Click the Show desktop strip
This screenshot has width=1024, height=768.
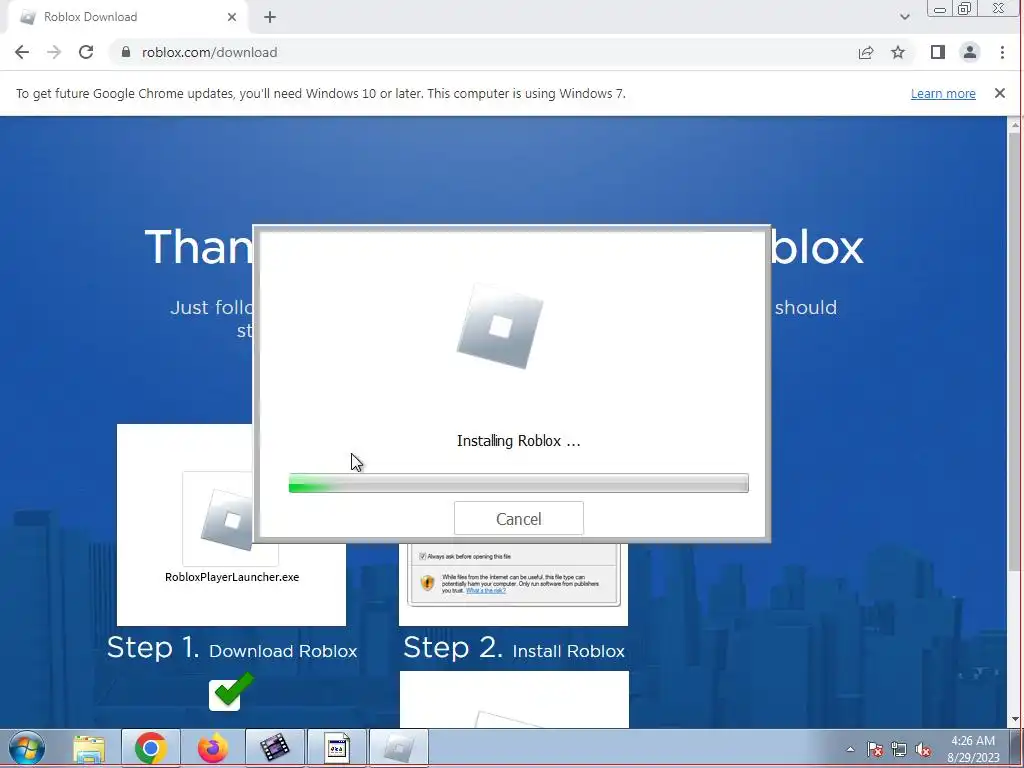(1016, 748)
